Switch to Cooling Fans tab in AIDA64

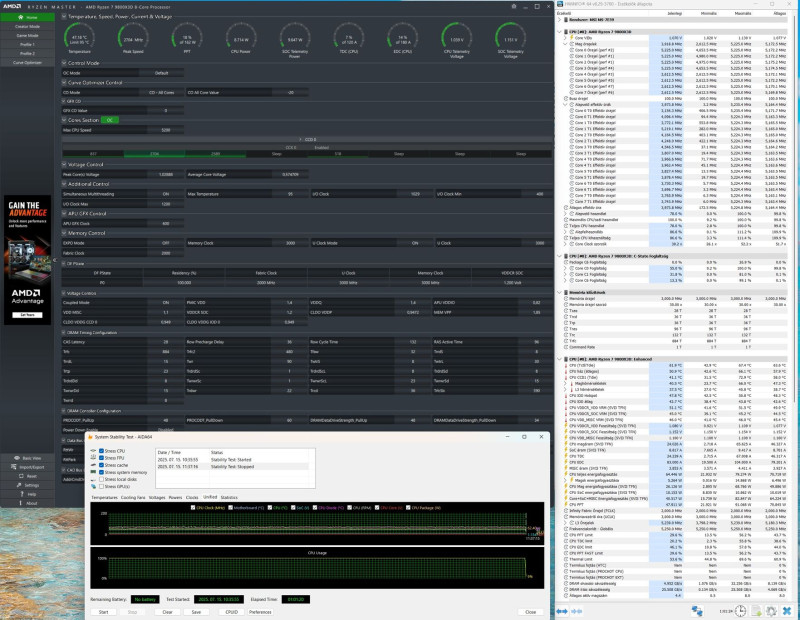(133, 498)
